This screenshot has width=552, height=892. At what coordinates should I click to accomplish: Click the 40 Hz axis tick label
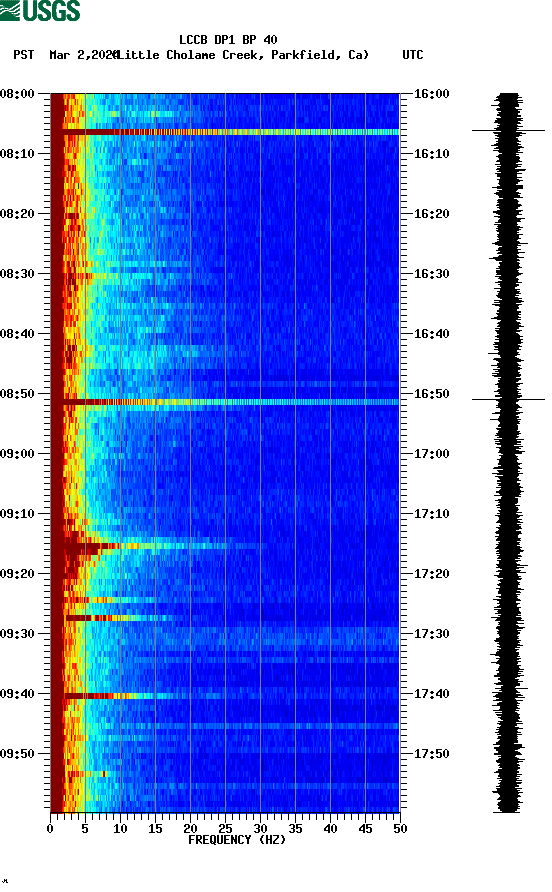330,829
